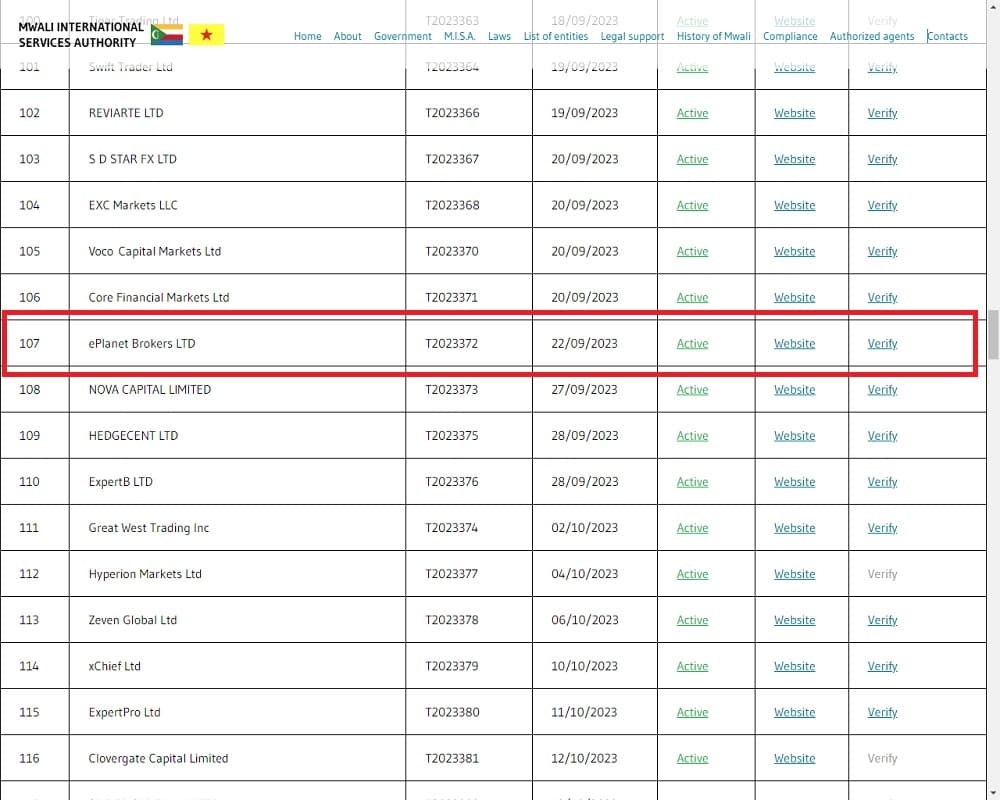1000x800 pixels.
Task: Click Verify for ExpertB LTD
Action: pos(882,482)
